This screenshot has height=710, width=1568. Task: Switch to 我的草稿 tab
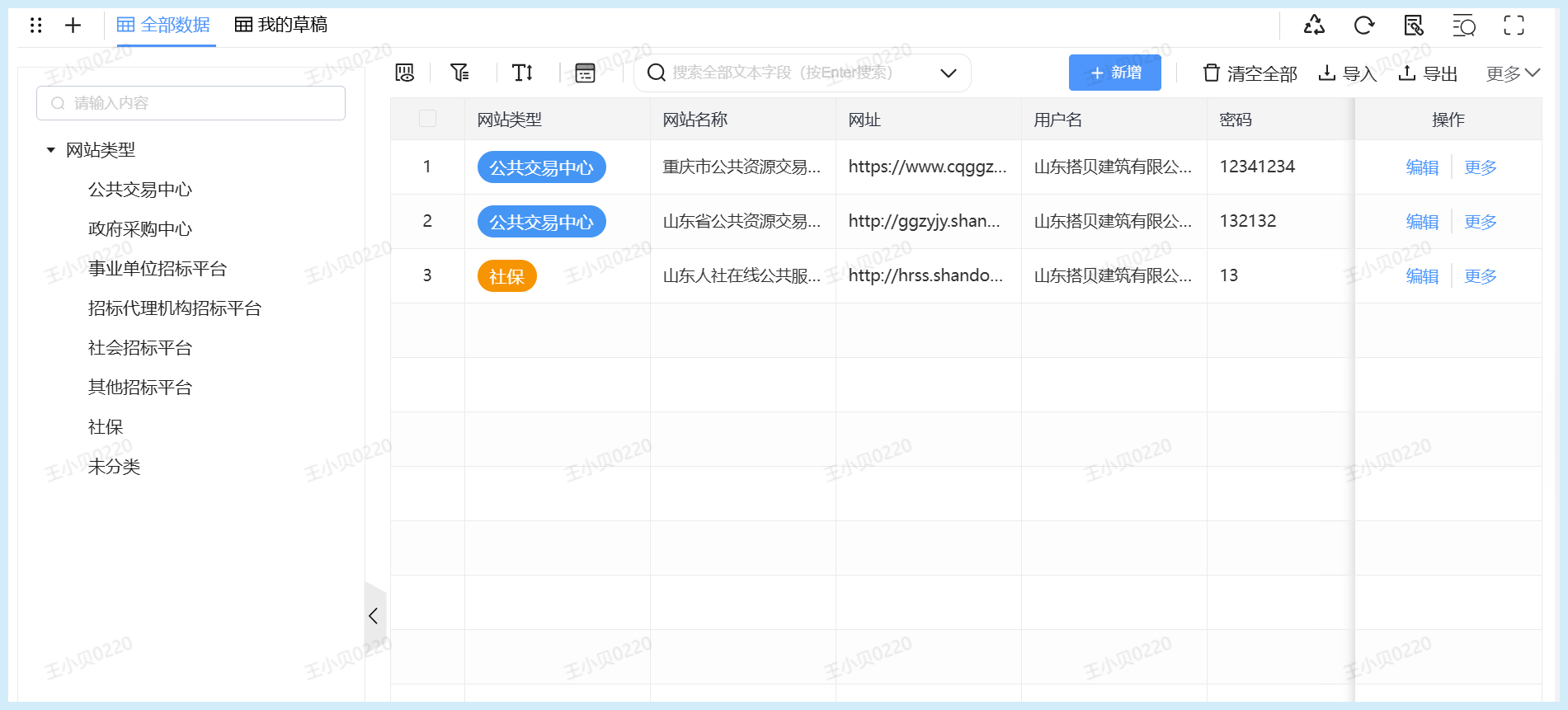[281, 25]
